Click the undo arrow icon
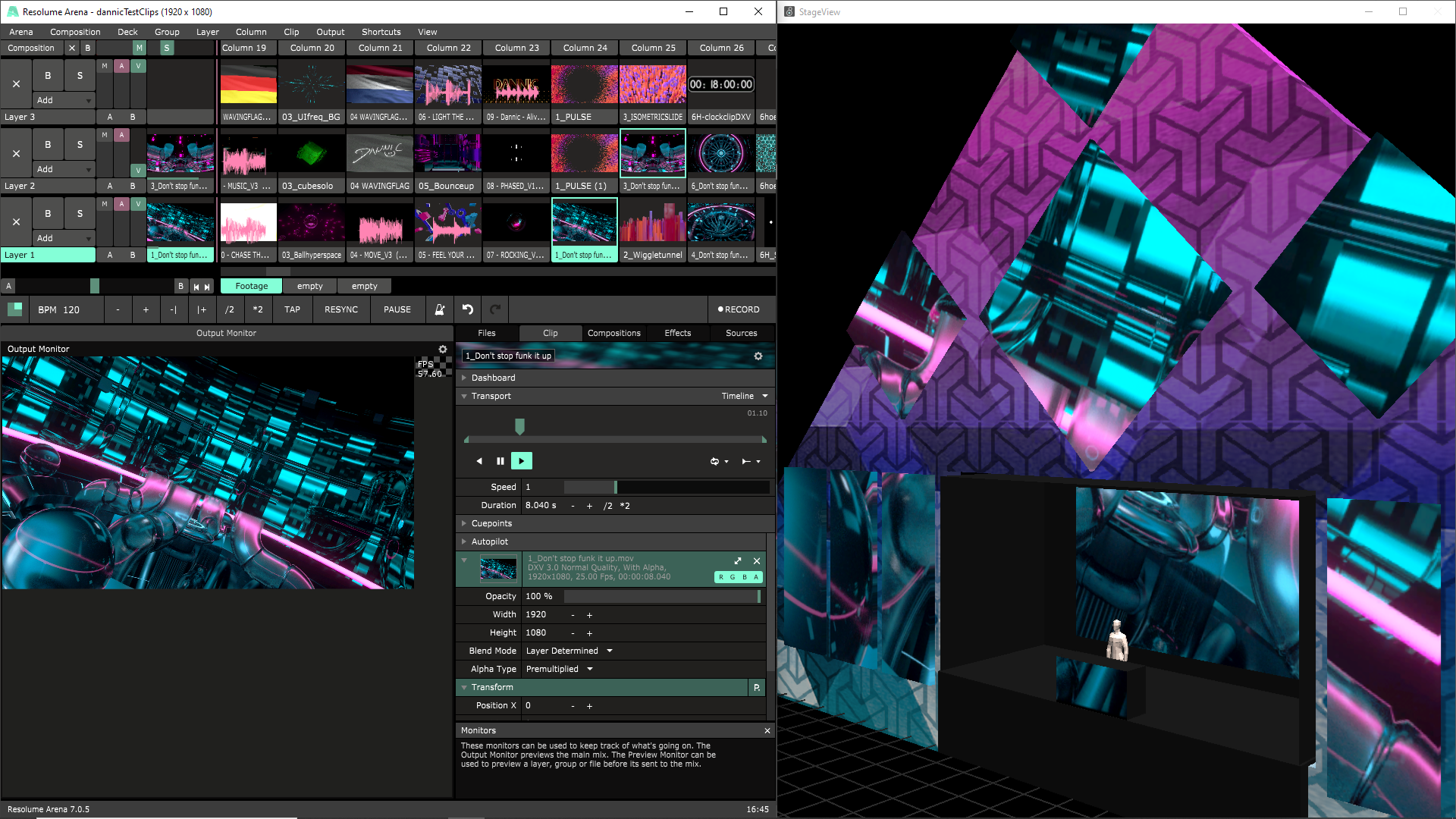This screenshot has width=1456, height=819. [x=468, y=309]
